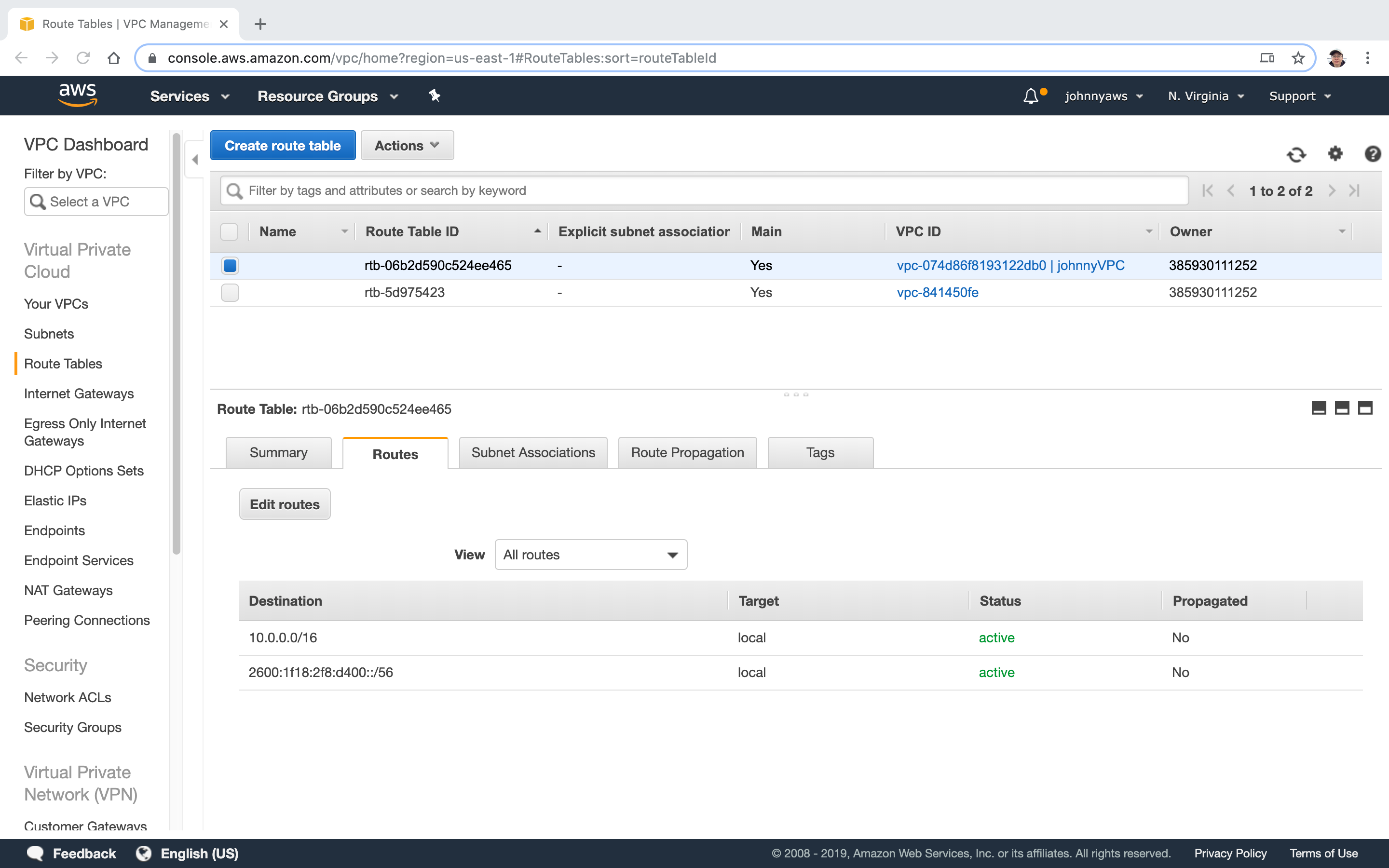Image resolution: width=1389 pixels, height=868 pixels.
Task: Open Terms of Use link
Action: 1323,853
